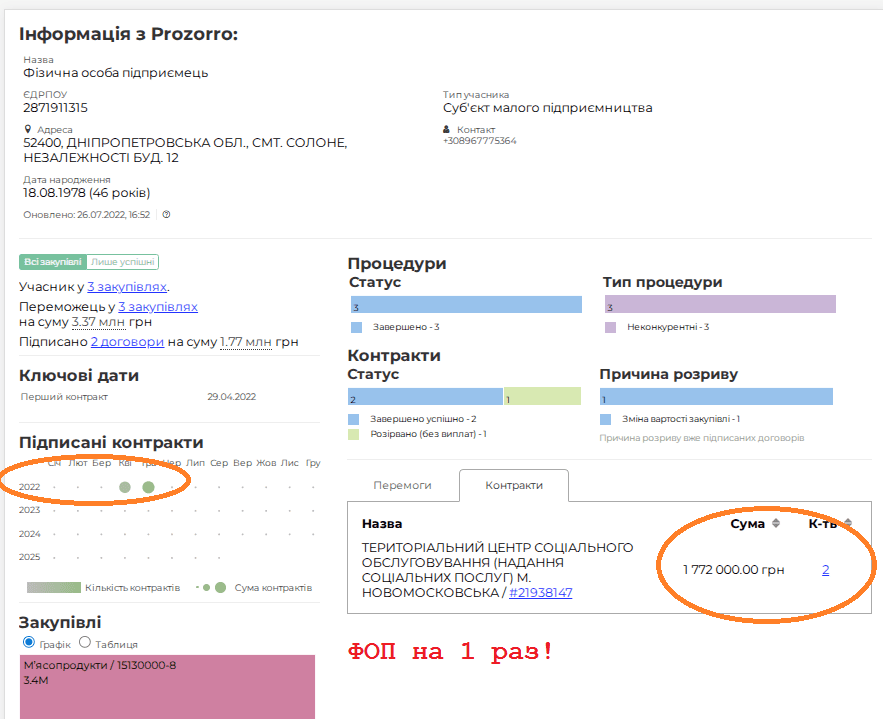Click the person icon next to Контакт
Viewport: 883px width, 719px height.
(447, 130)
